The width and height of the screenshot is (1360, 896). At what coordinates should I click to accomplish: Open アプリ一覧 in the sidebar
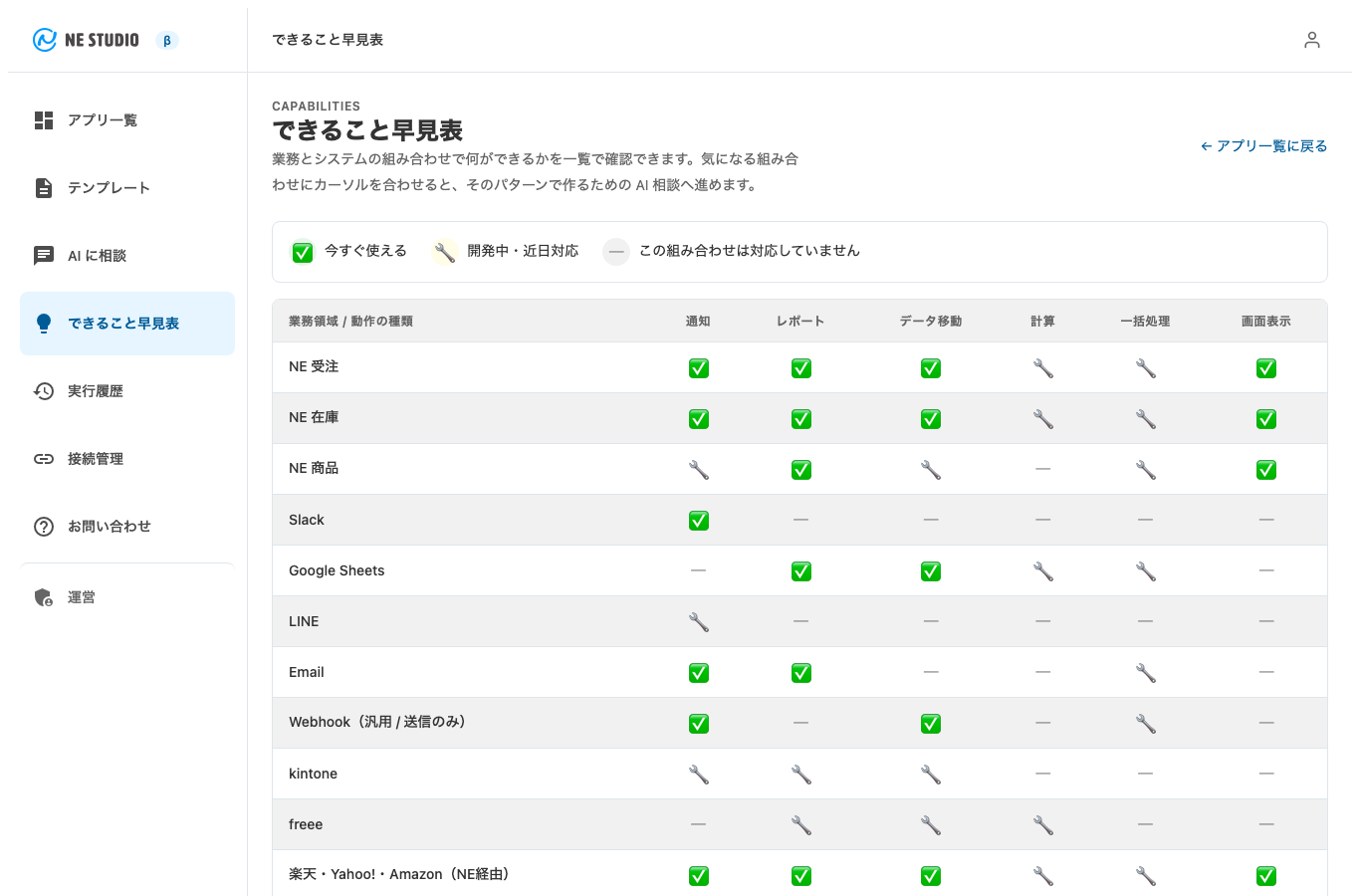pos(127,120)
